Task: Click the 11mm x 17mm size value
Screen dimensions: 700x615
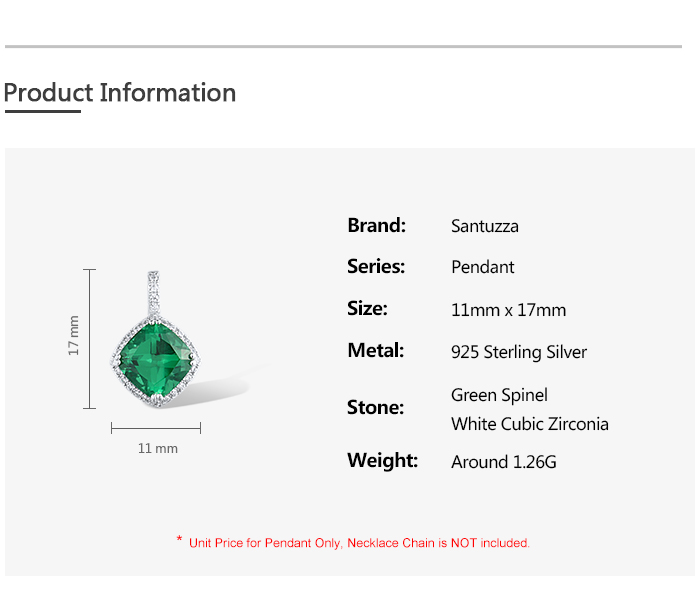Action: pyautogui.click(x=508, y=310)
